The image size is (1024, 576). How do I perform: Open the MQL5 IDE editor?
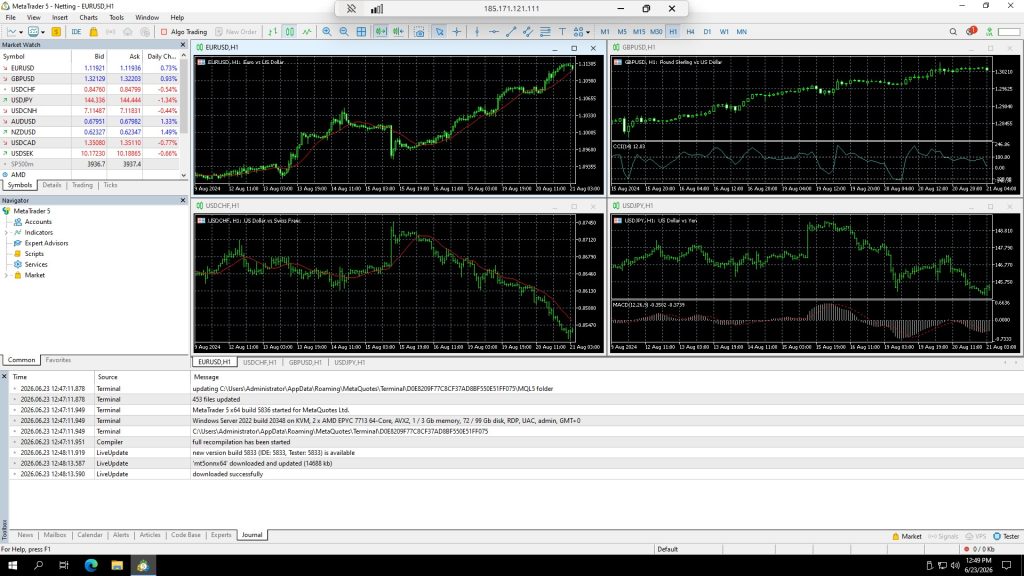[x=76, y=31]
